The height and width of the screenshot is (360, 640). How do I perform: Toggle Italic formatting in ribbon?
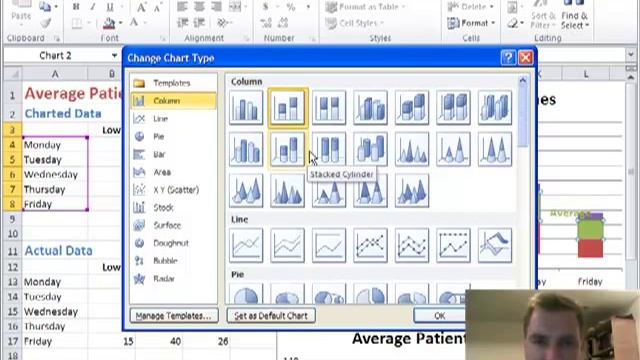[93, 7]
